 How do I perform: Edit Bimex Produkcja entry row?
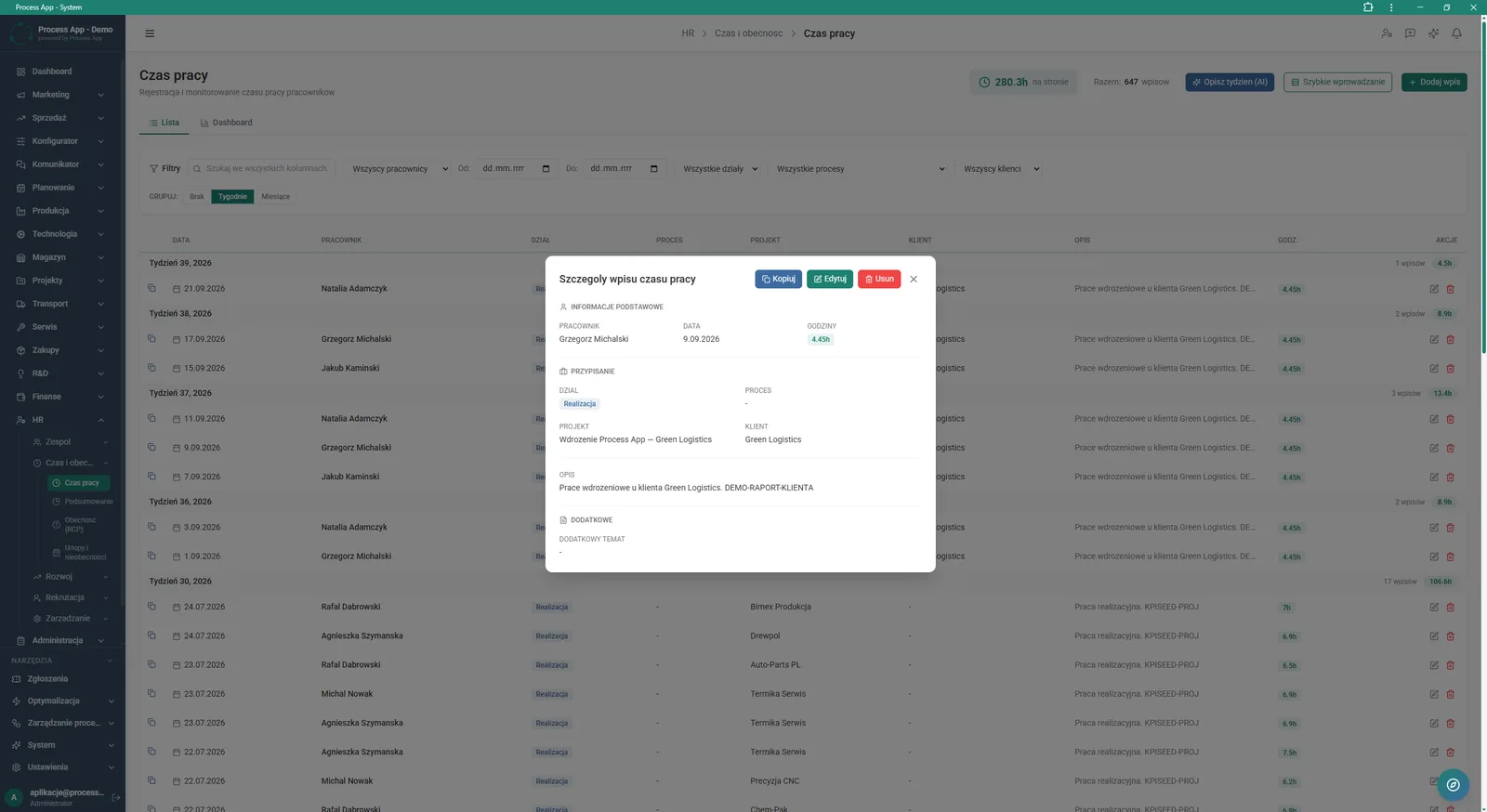(1434, 607)
